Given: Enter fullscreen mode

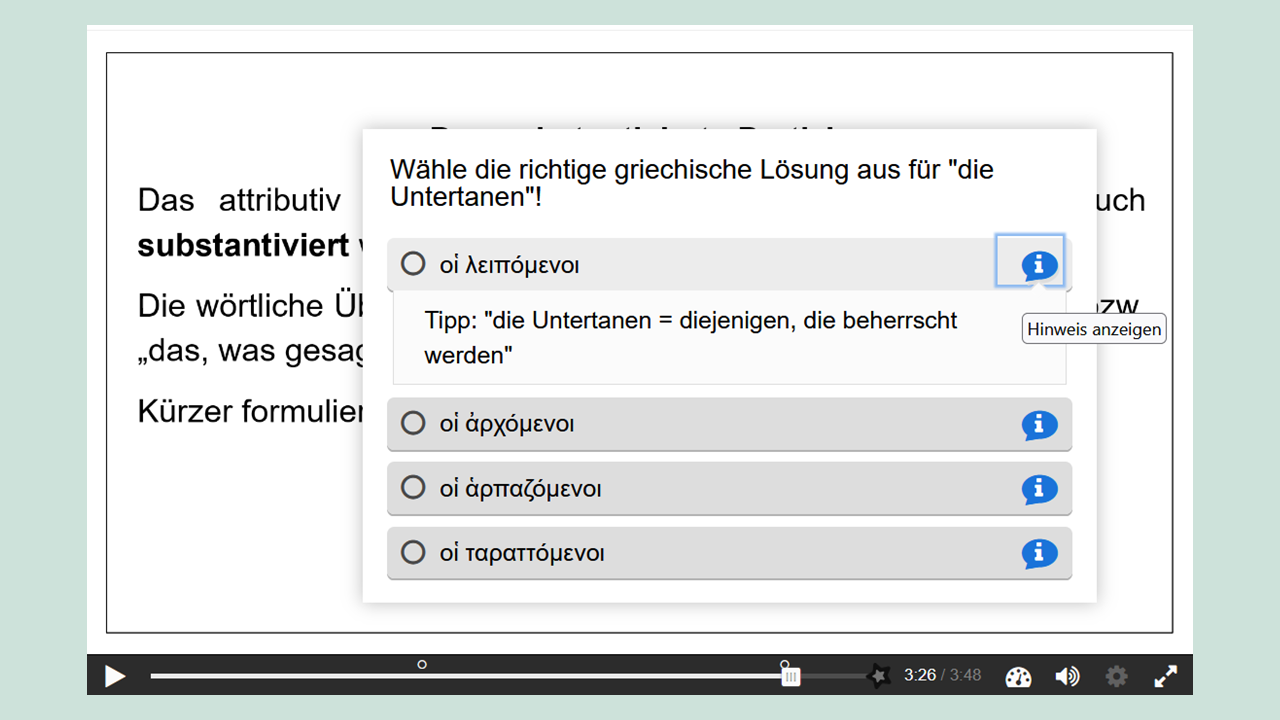Looking at the screenshot, I should (1165, 677).
